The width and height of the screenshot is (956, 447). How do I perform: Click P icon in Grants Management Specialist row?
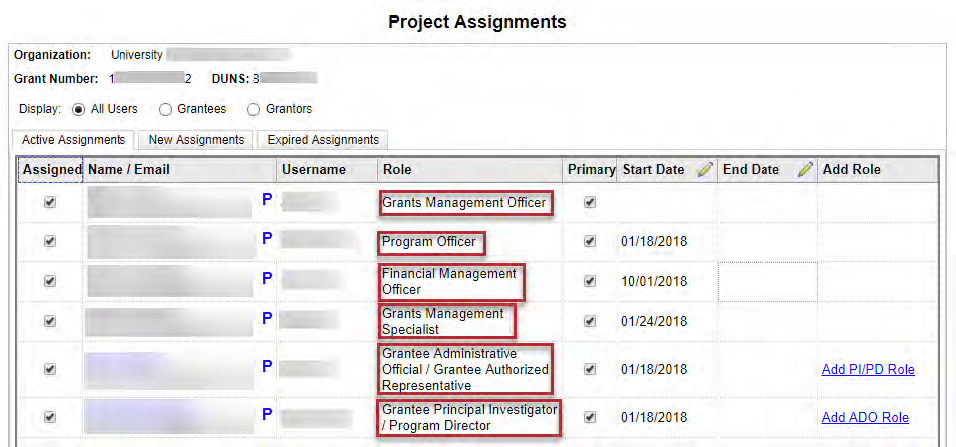click(x=267, y=319)
